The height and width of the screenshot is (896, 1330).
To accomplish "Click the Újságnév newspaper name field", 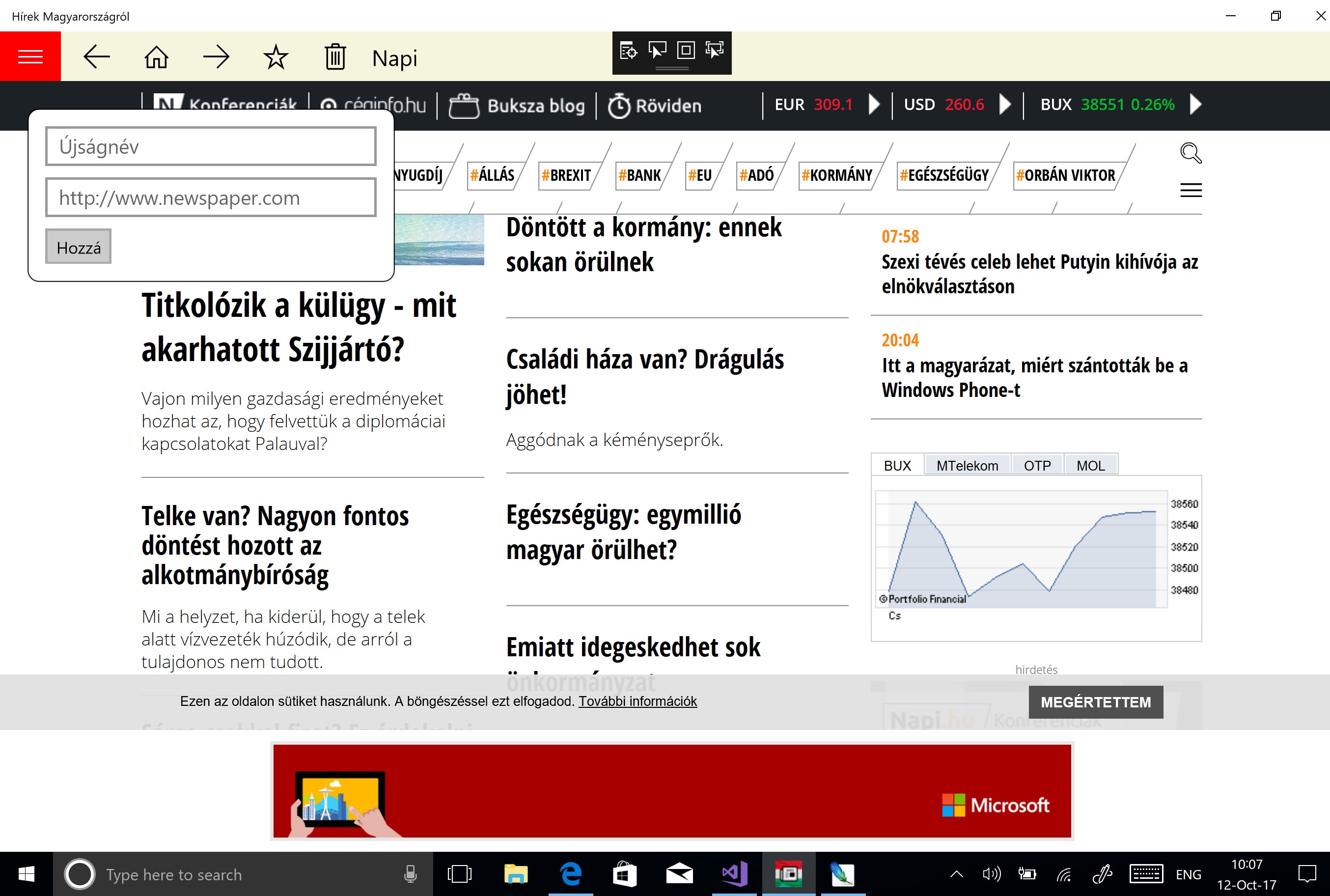I will click(x=210, y=147).
